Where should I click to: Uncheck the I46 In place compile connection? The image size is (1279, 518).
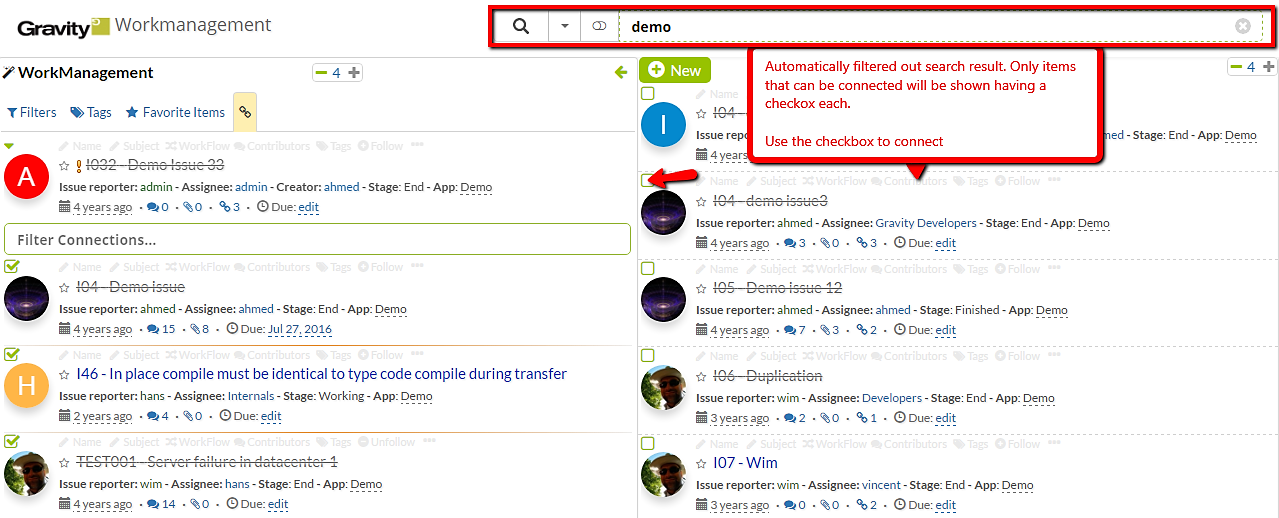[x=12, y=354]
